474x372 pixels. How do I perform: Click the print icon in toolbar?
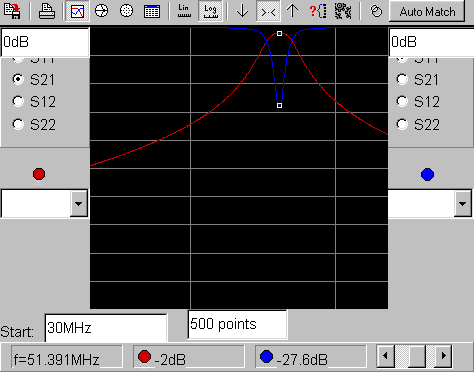click(47, 11)
